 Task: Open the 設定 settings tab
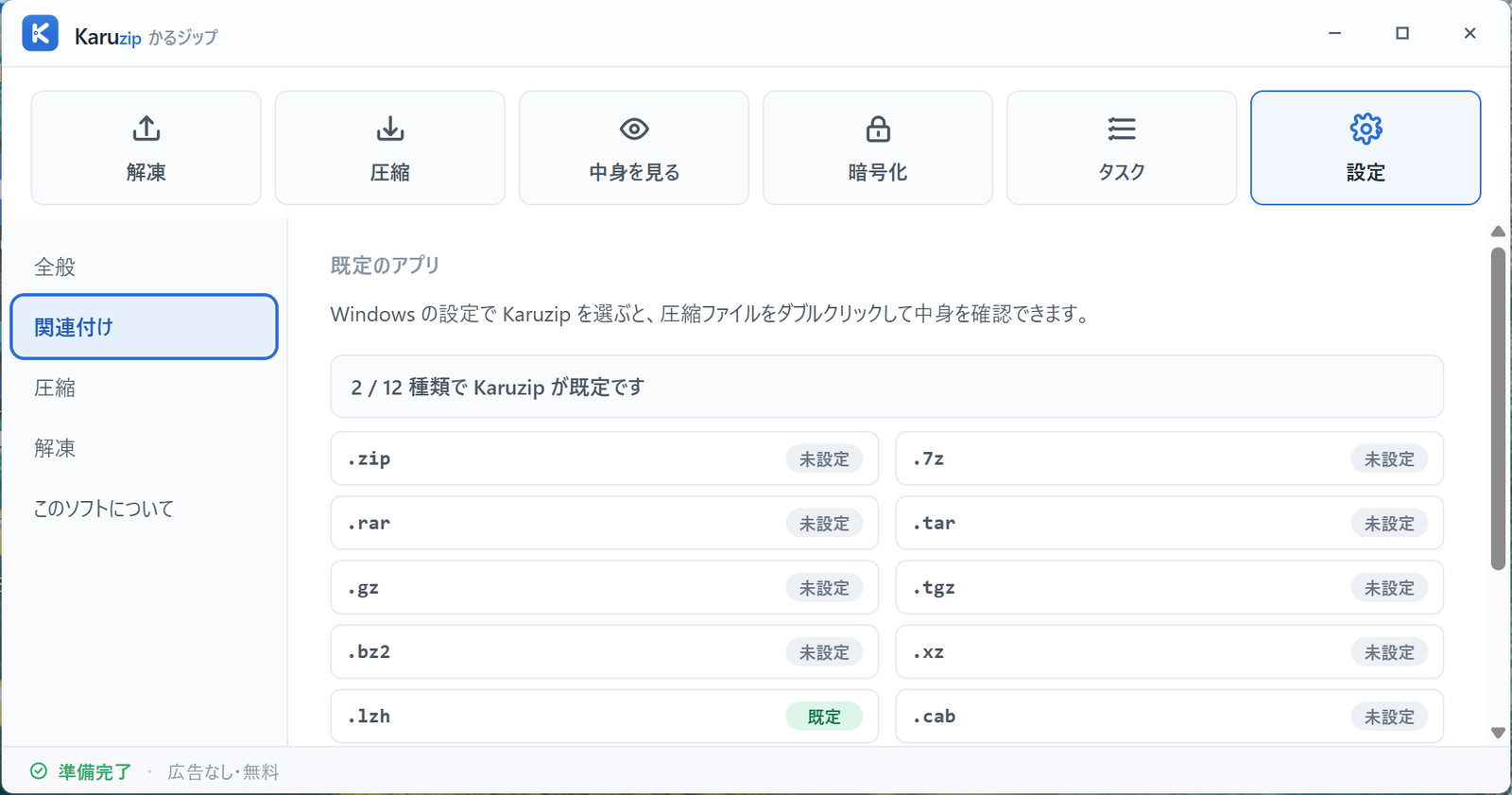coord(1366,147)
